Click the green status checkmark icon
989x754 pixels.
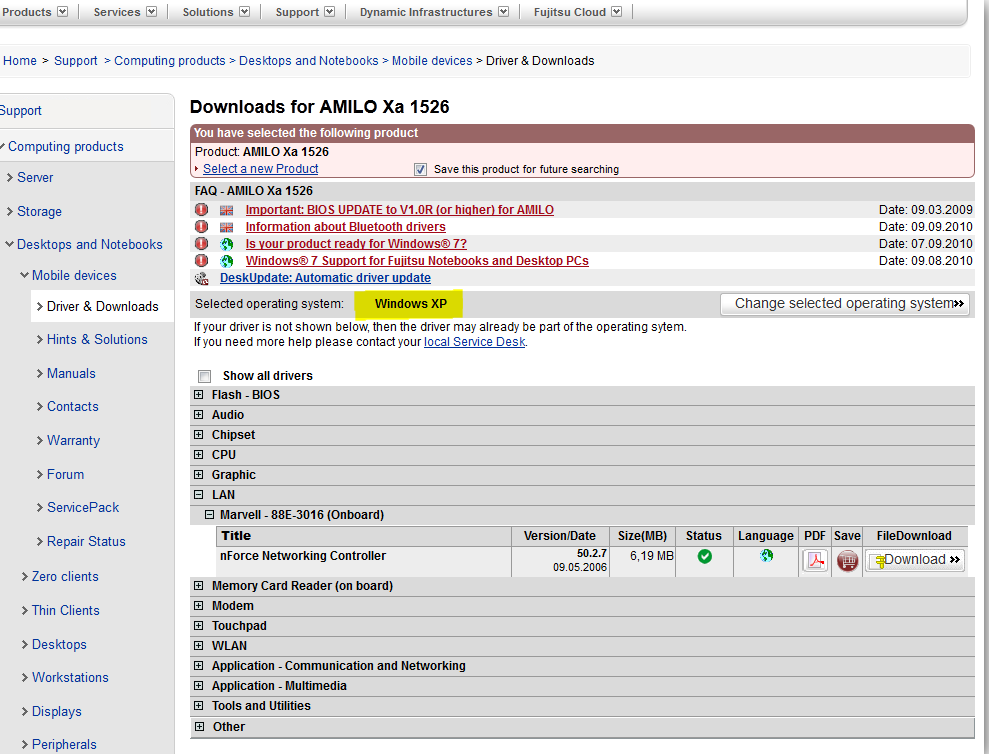coord(705,557)
